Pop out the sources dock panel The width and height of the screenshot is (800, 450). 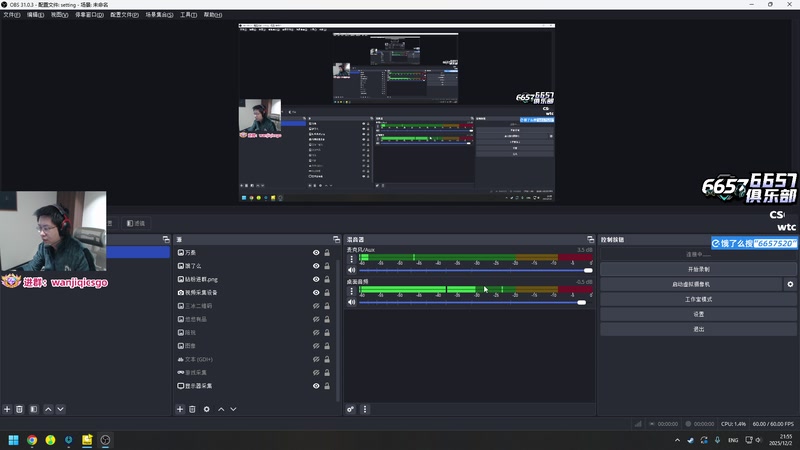(x=336, y=239)
